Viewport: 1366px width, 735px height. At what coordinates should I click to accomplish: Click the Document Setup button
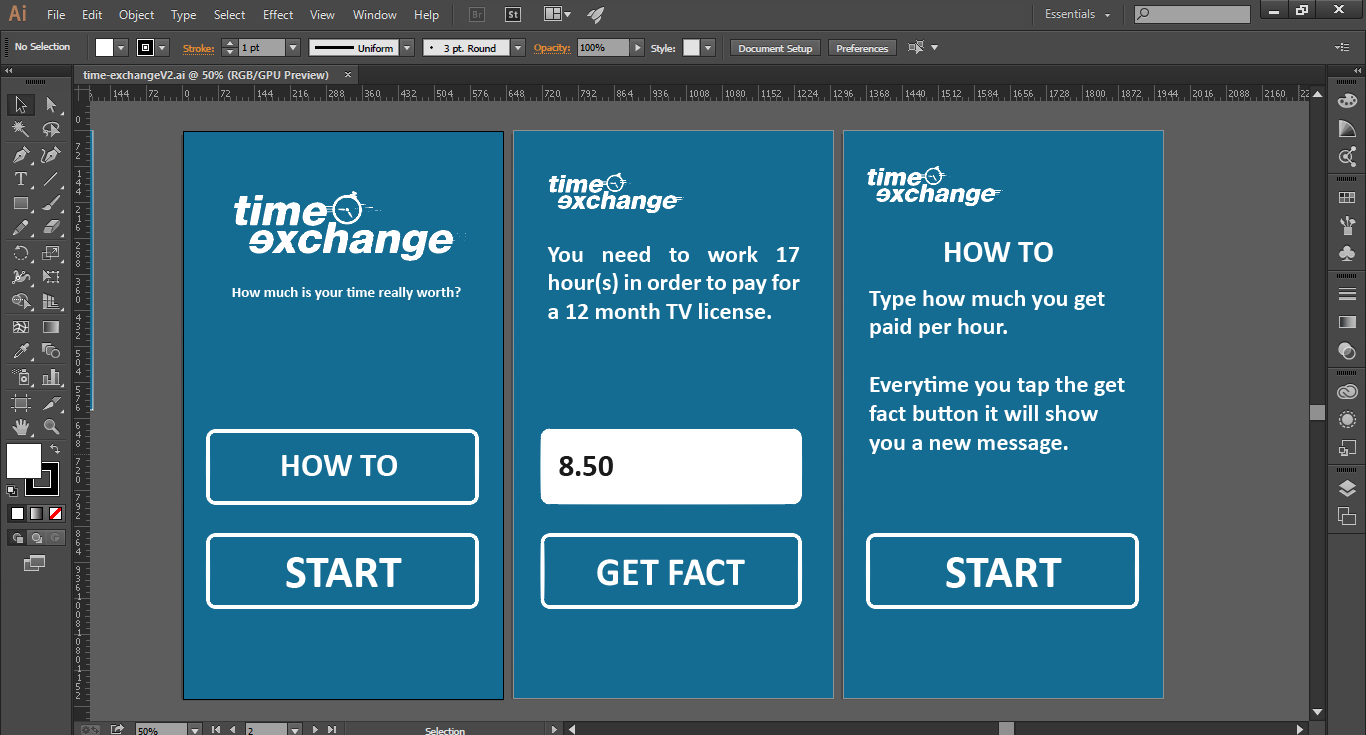click(x=775, y=48)
